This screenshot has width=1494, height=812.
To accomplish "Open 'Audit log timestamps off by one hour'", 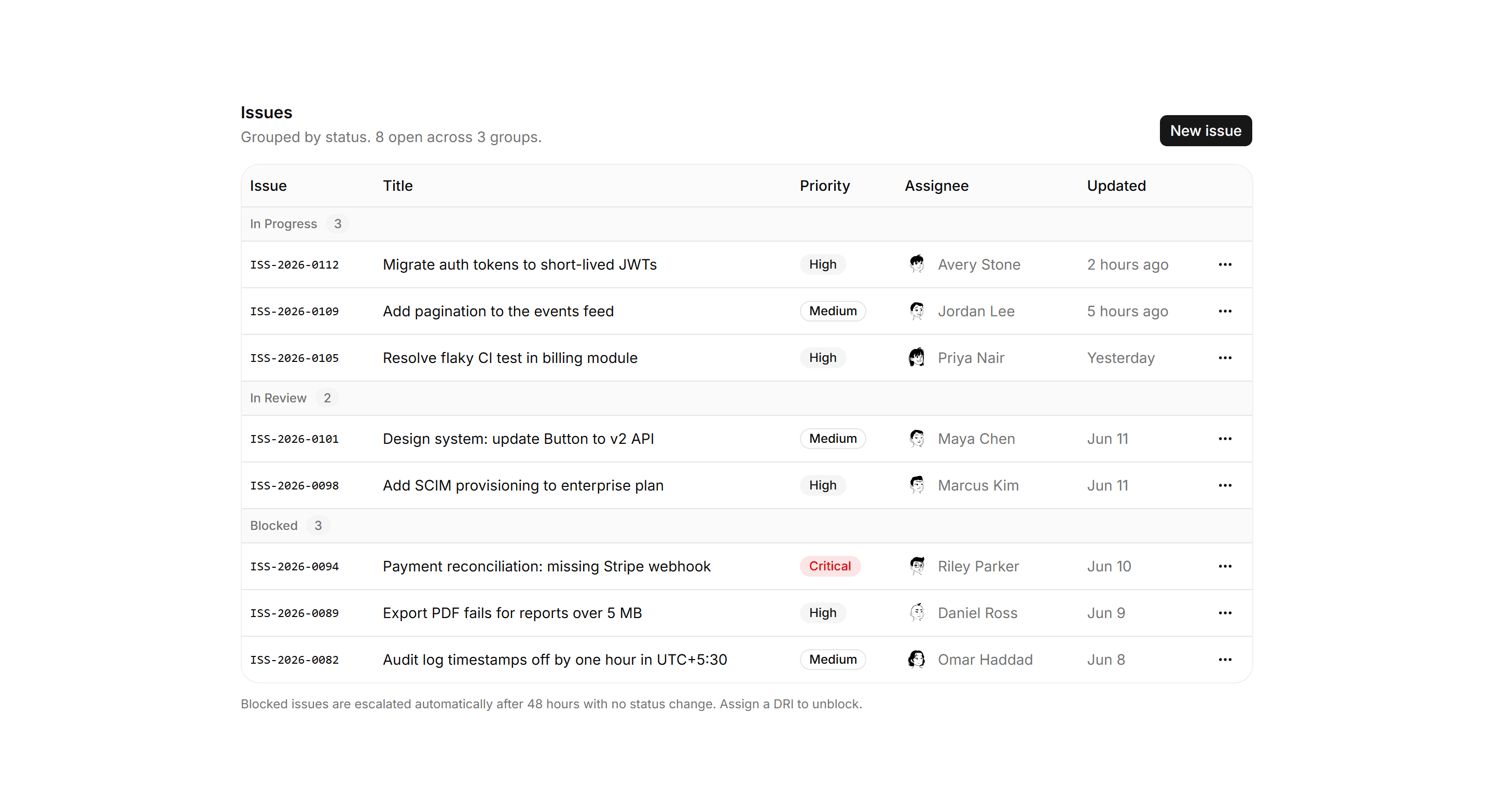I will point(555,660).
